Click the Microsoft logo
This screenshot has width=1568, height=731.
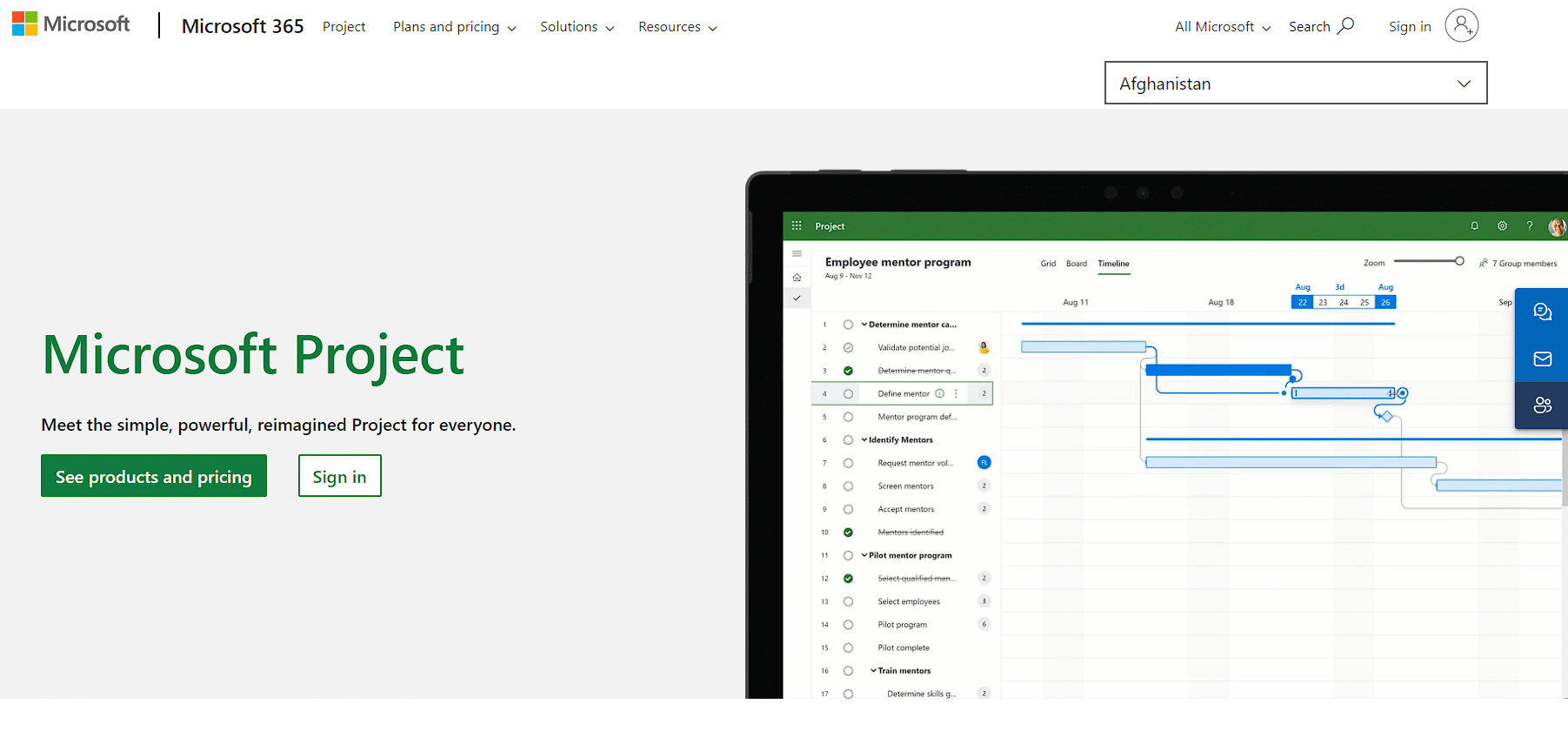click(70, 24)
